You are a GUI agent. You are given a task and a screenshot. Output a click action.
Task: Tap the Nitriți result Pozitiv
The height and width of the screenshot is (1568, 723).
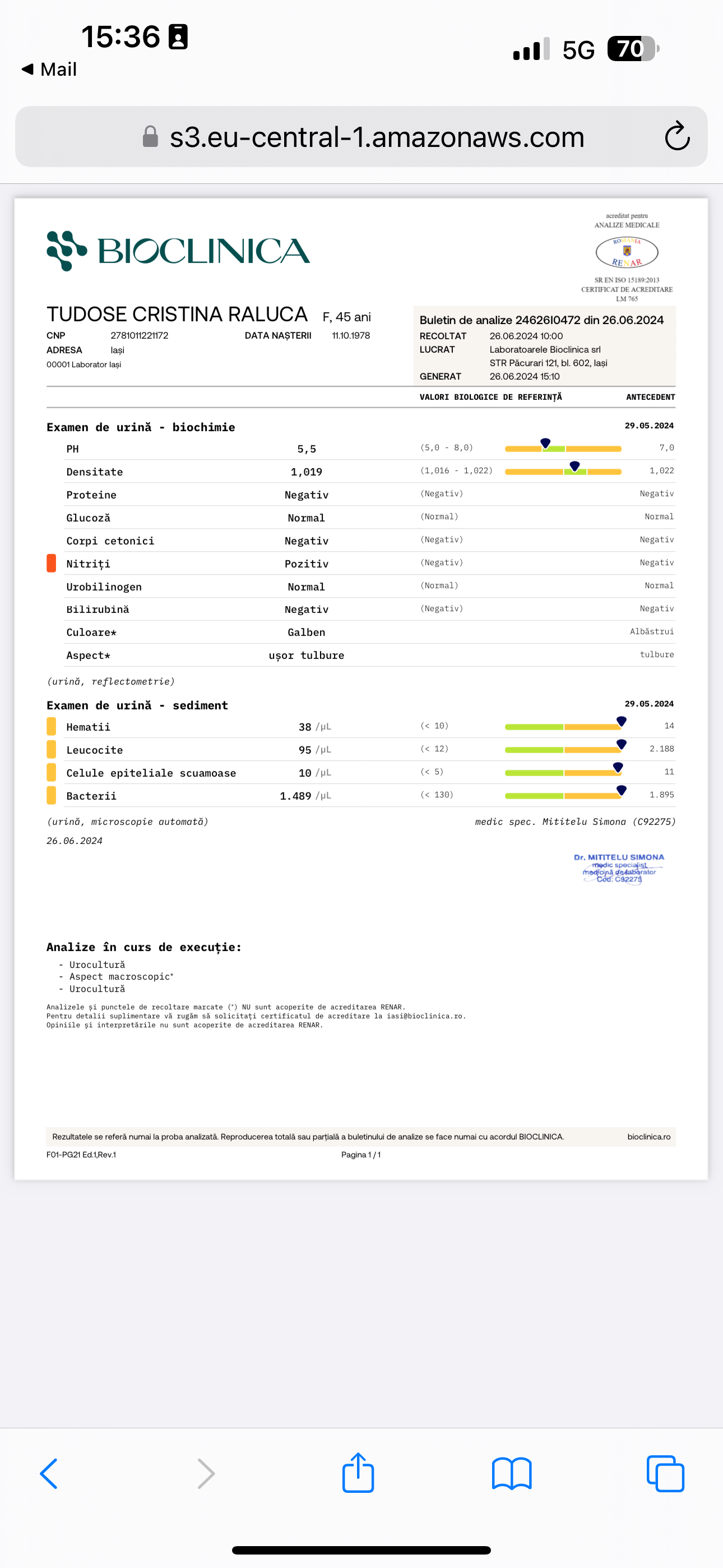tap(307, 564)
